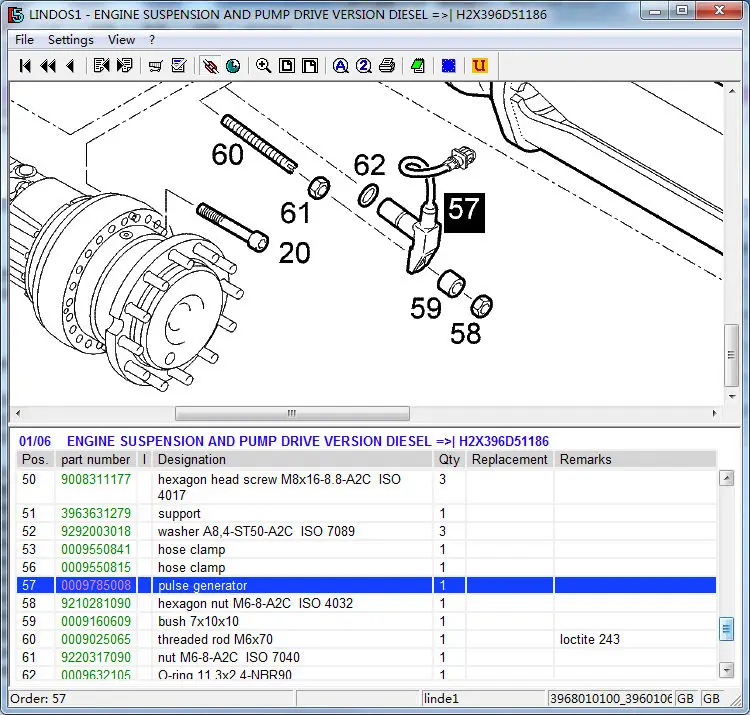This screenshot has height=715, width=750.
Task: Click the diagram's scroll up arrow
Action: (732, 90)
